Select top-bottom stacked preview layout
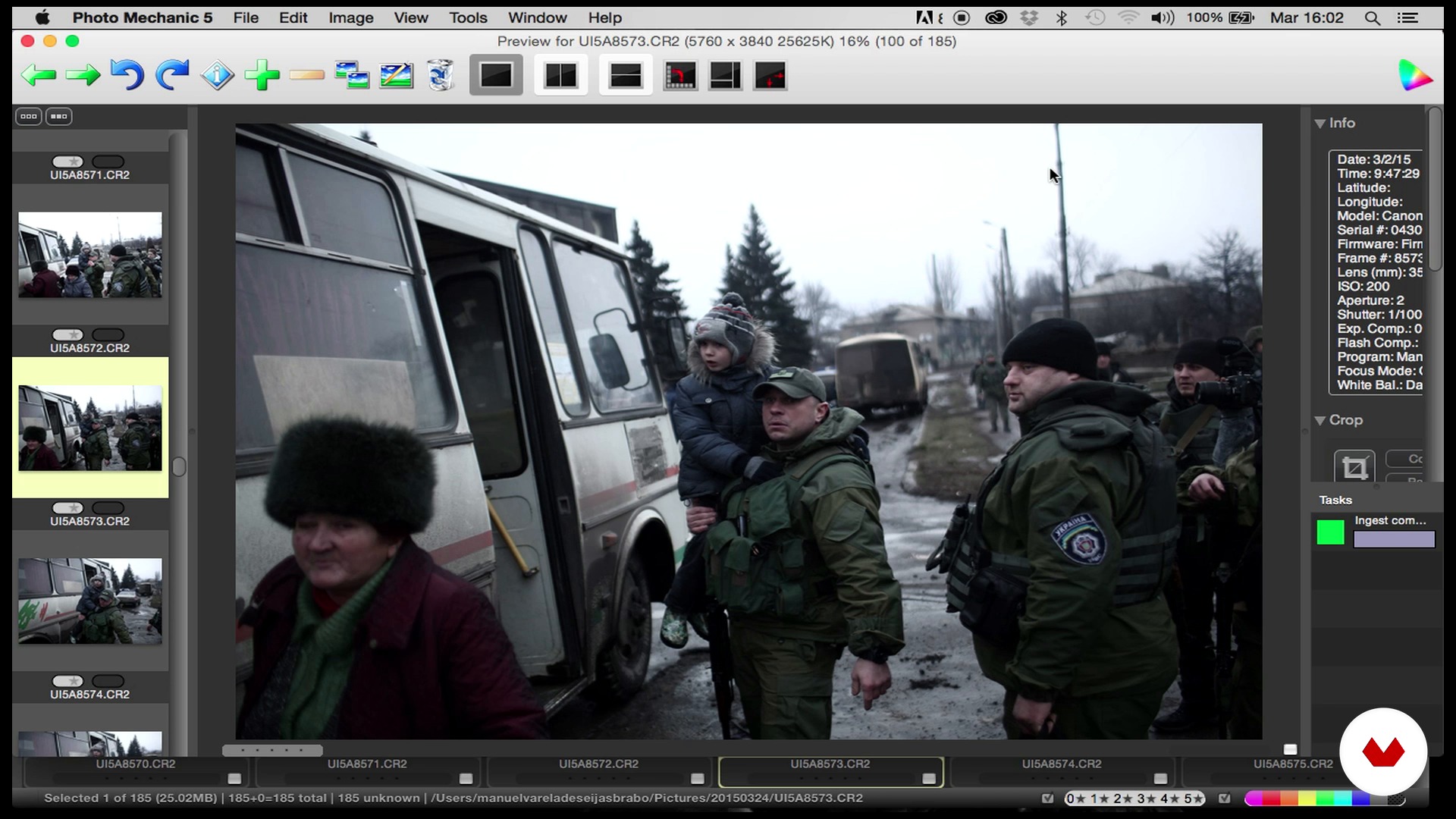 [626, 75]
